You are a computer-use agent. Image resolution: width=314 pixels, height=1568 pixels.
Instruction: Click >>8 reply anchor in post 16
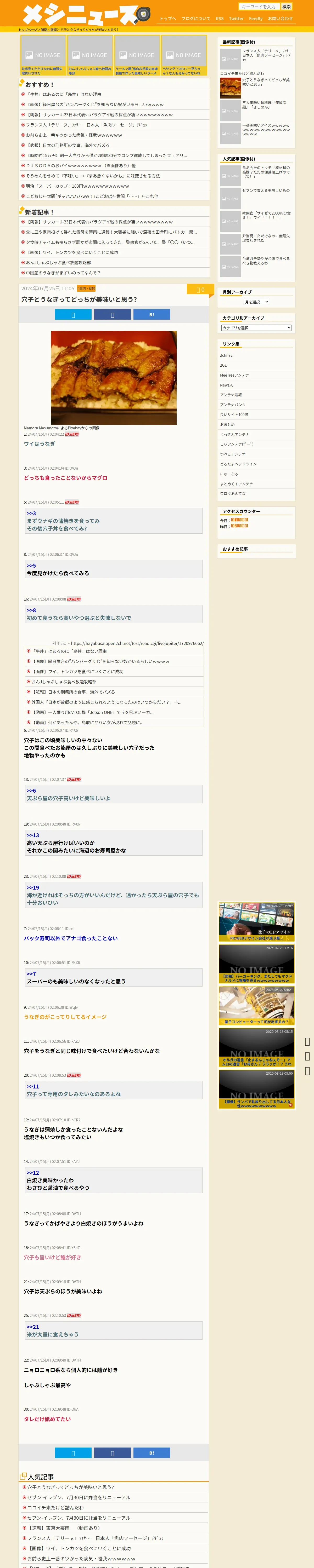click(31, 610)
